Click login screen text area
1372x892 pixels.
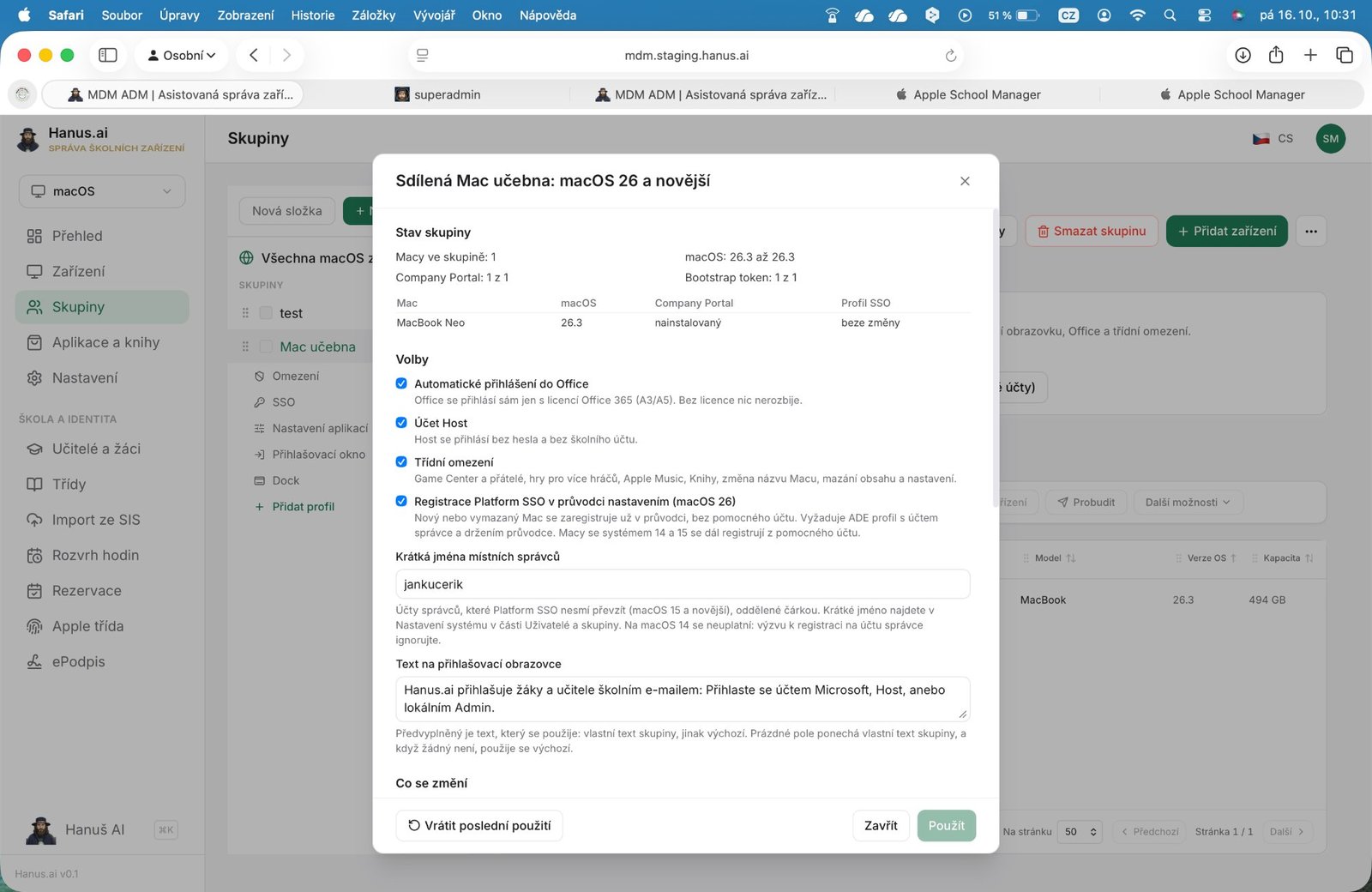[x=683, y=698]
